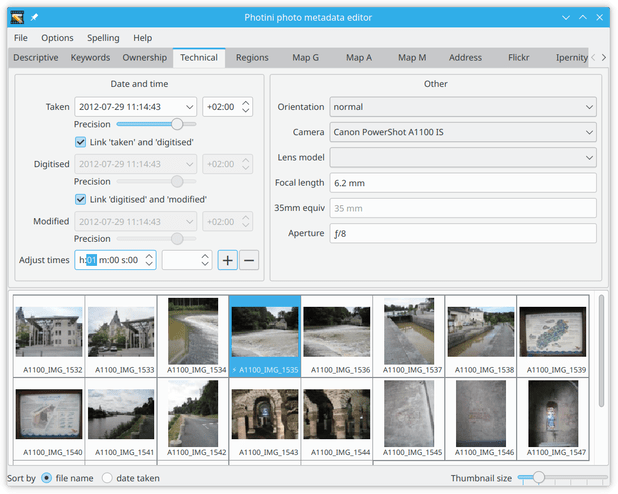Select thumbnail A1100_IMG_1532
The width and height of the screenshot is (618, 494).
pyautogui.click(x=49, y=336)
